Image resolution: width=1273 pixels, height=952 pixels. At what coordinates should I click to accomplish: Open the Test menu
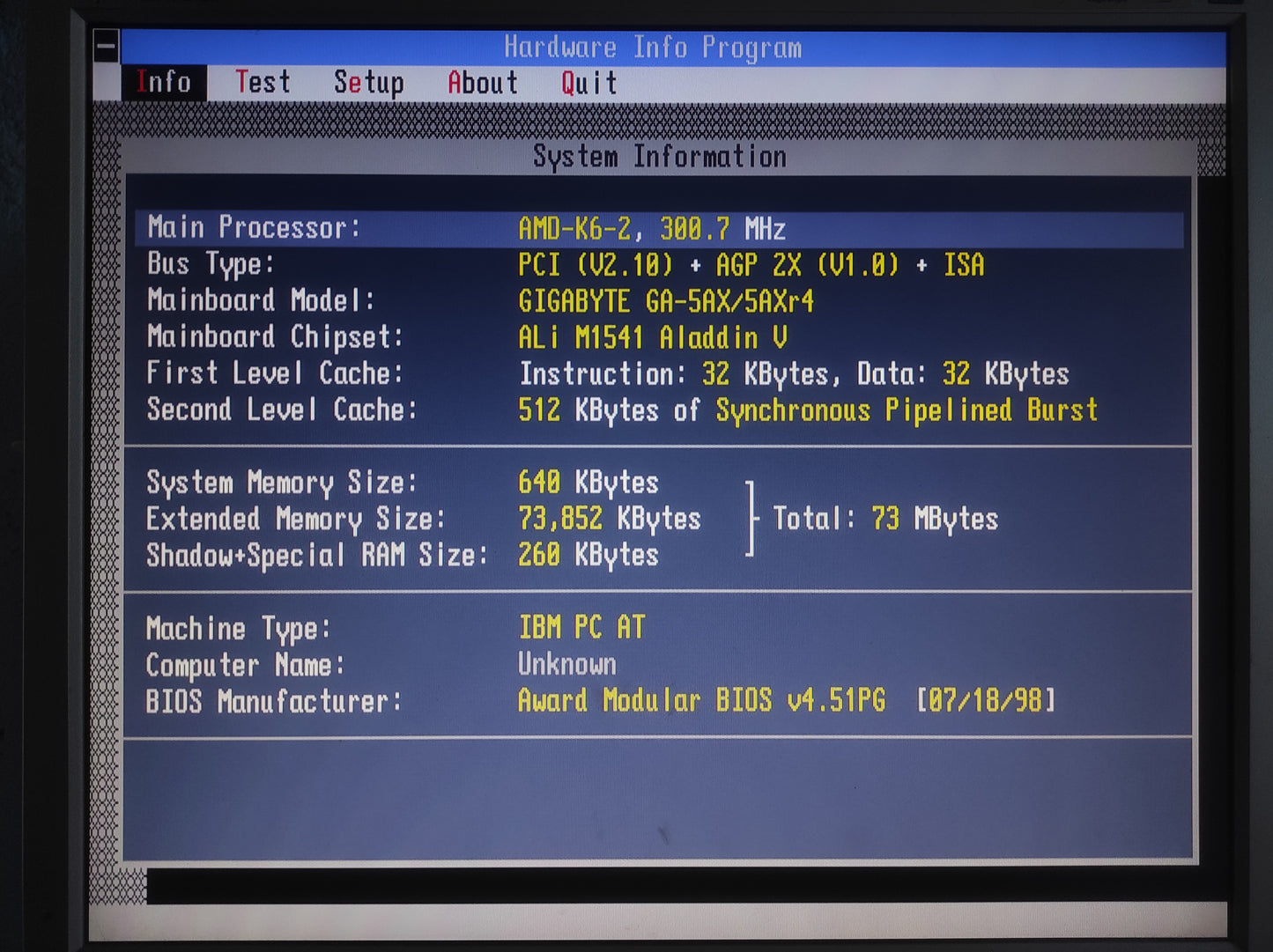pyautogui.click(x=263, y=83)
